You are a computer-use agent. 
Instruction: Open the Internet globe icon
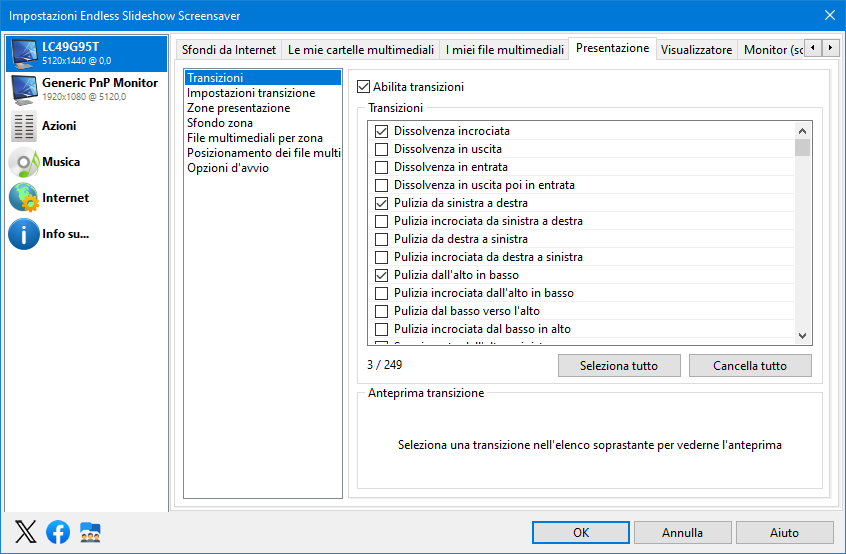point(24,198)
